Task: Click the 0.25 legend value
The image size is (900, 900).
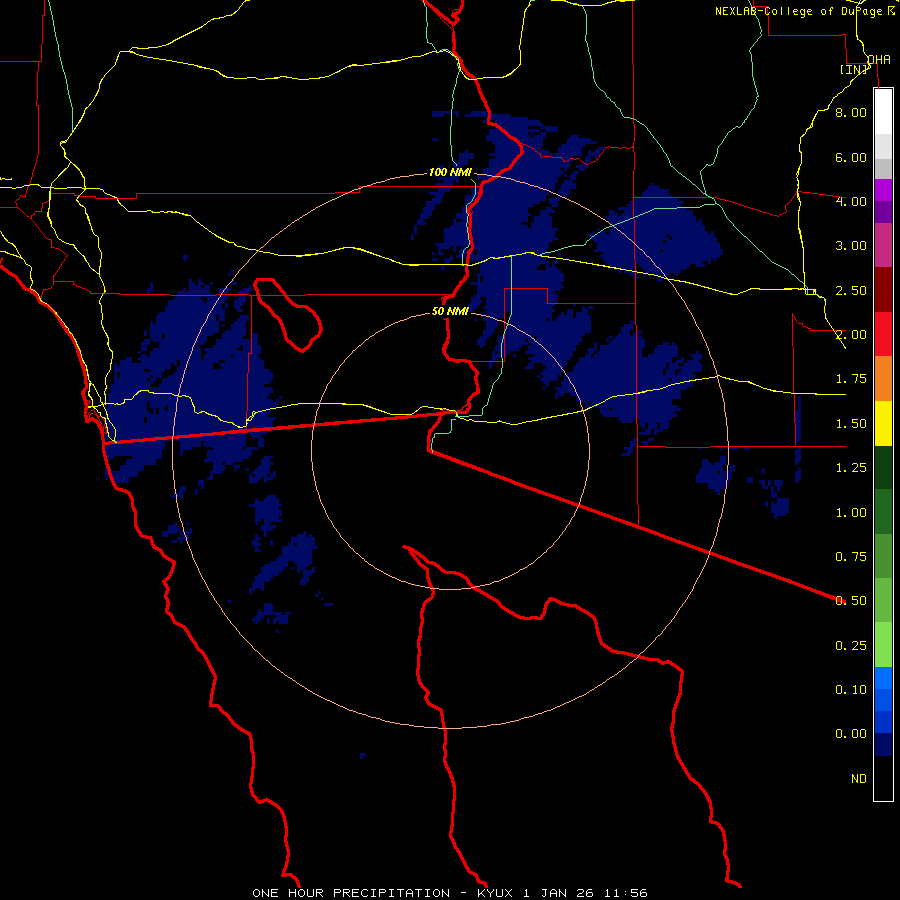Action: point(851,646)
